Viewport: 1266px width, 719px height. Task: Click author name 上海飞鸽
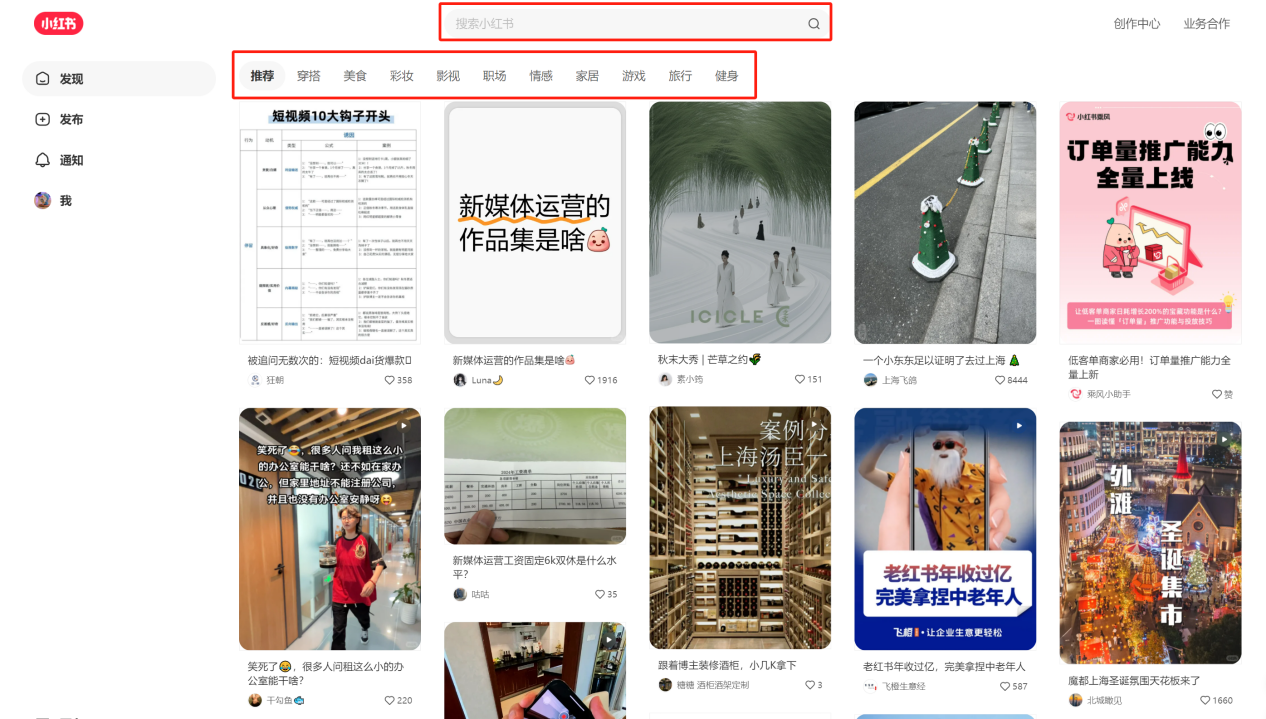[x=899, y=380]
